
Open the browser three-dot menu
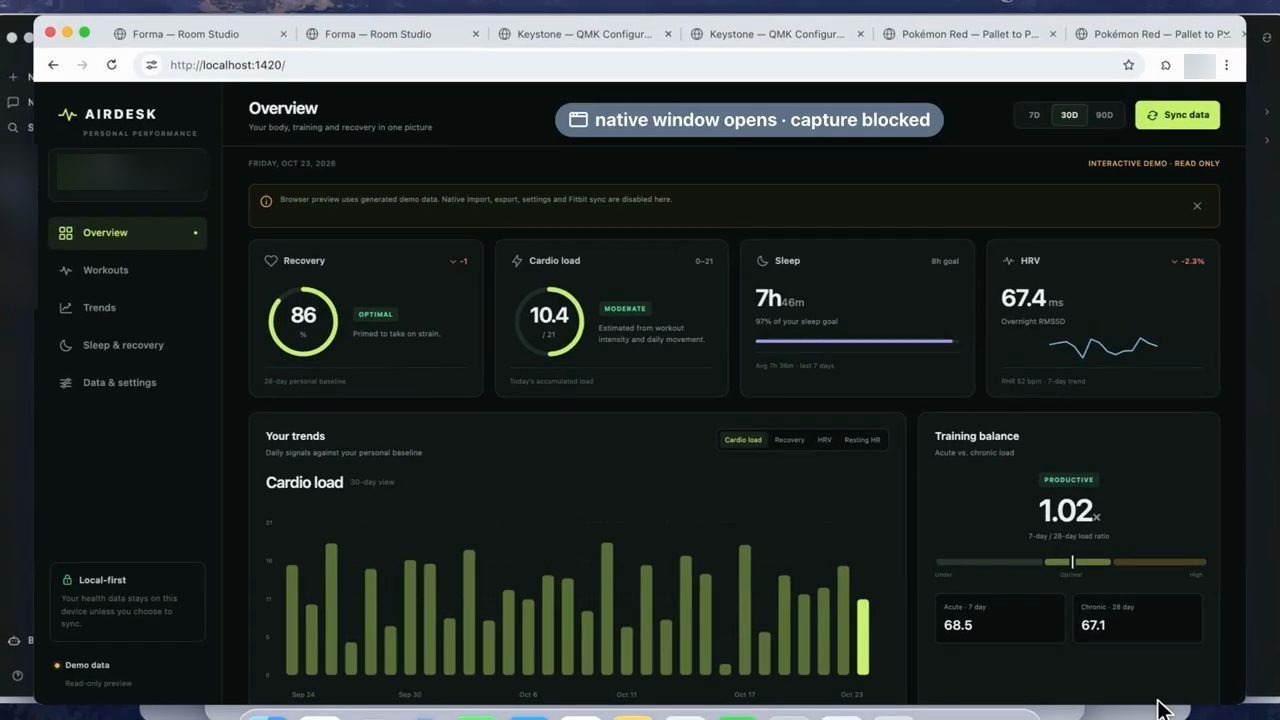(1227, 65)
